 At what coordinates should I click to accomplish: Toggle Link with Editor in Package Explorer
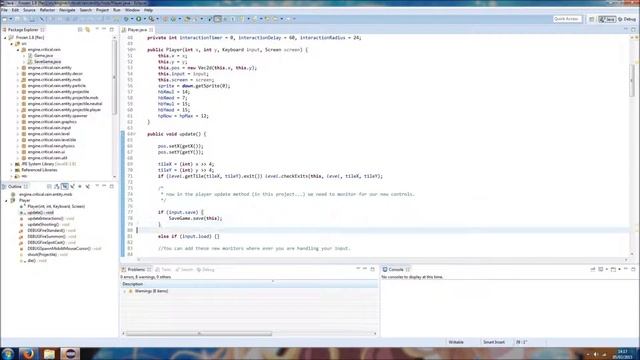tap(88, 30)
